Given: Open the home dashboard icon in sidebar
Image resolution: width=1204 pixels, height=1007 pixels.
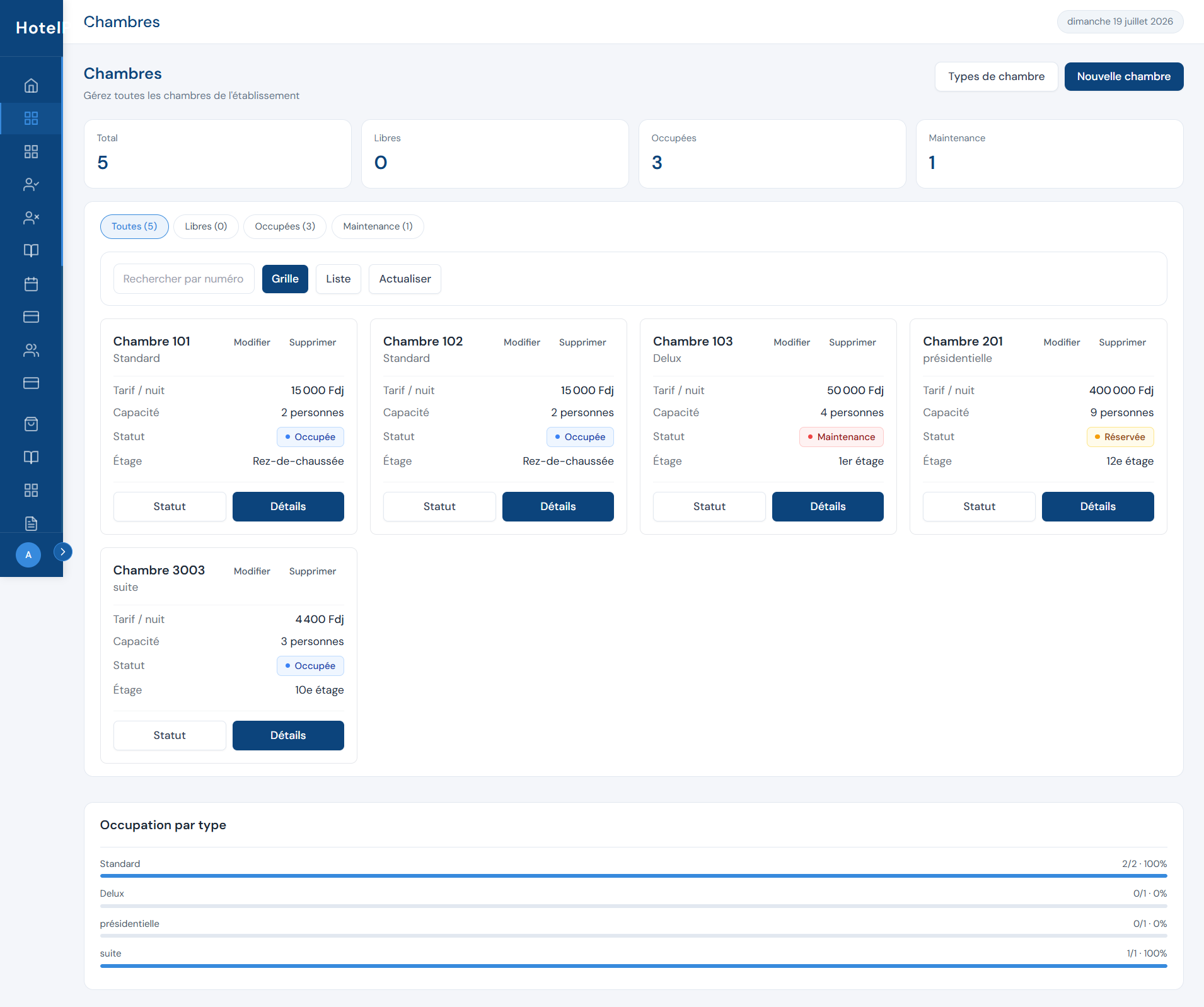Looking at the screenshot, I should pyautogui.click(x=31, y=86).
